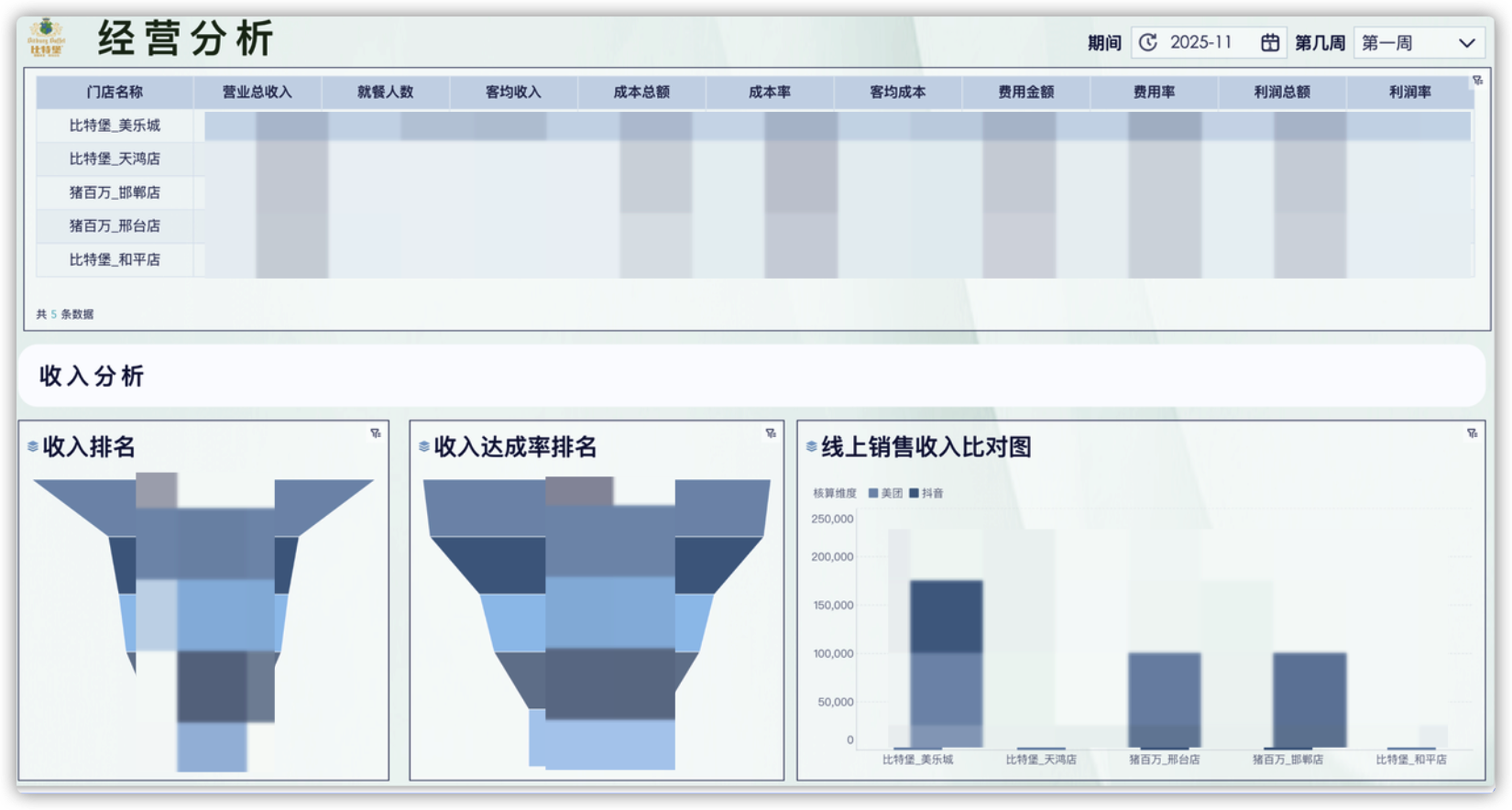This screenshot has height=810, width=1512.
Task: Open the 2025-11 period date picker
Action: (1209, 43)
